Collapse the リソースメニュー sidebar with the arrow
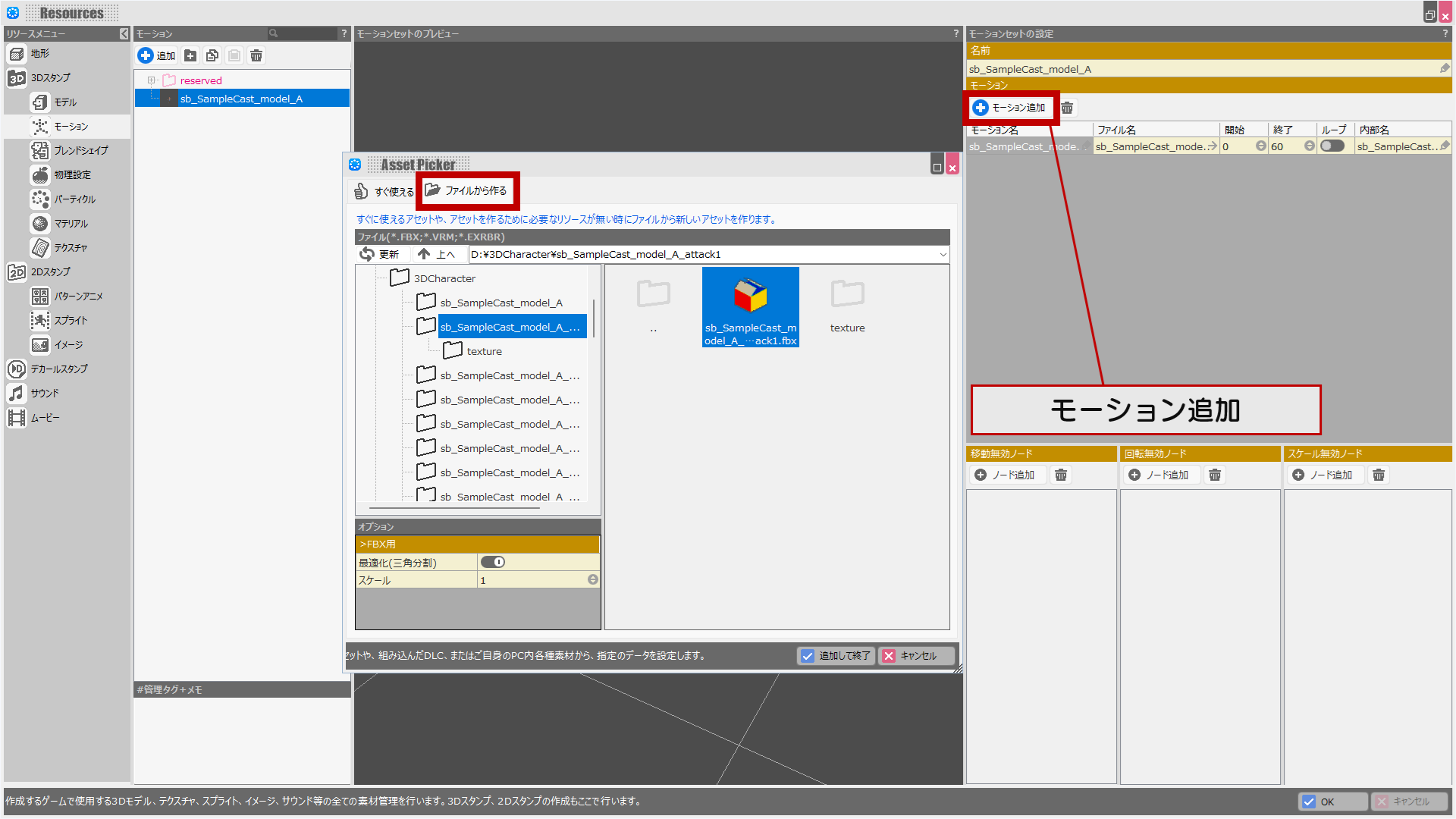The width and height of the screenshot is (1456, 819). [124, 34]
